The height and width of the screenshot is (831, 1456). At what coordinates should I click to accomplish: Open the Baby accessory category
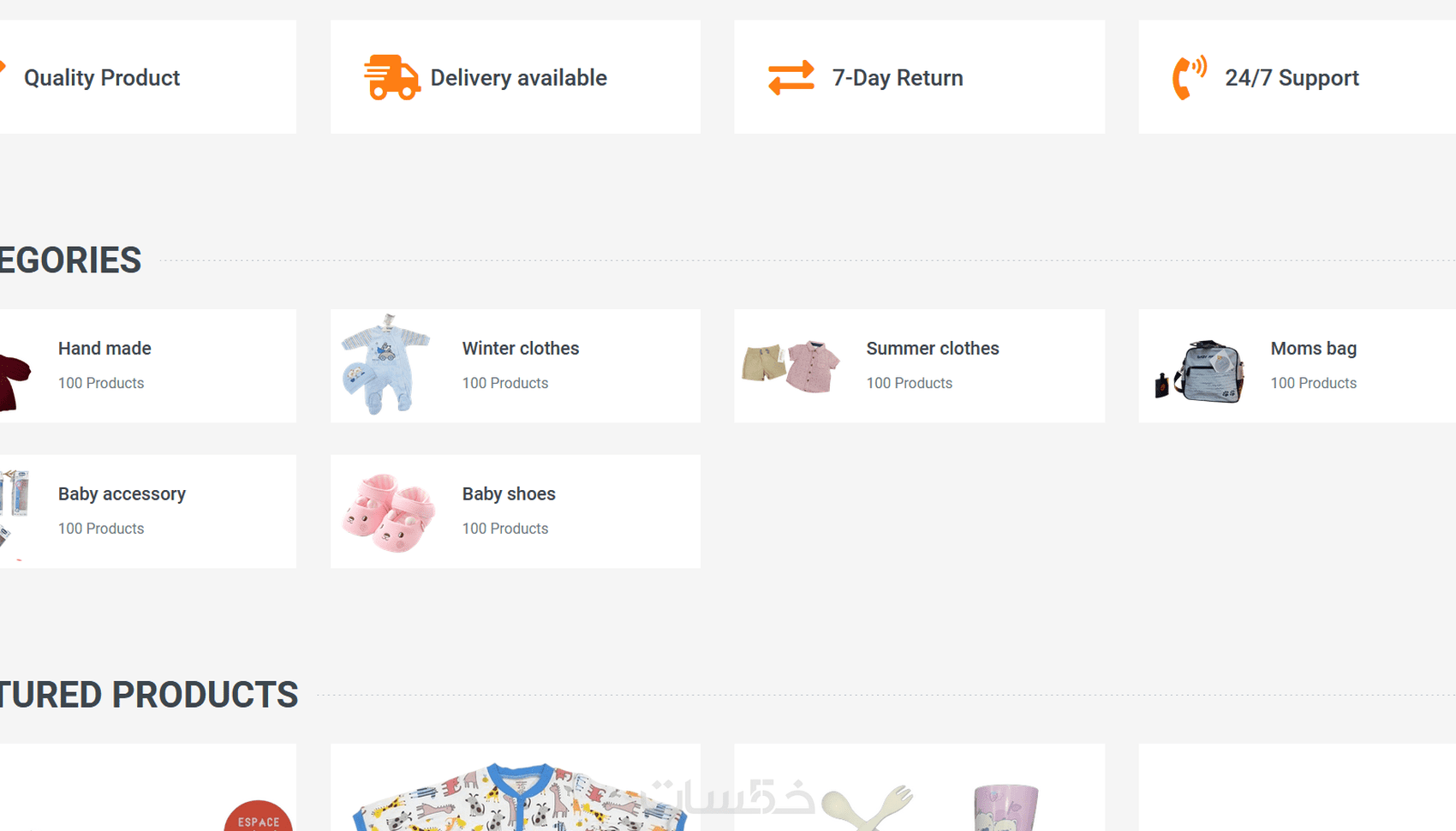tap(122, 494)
